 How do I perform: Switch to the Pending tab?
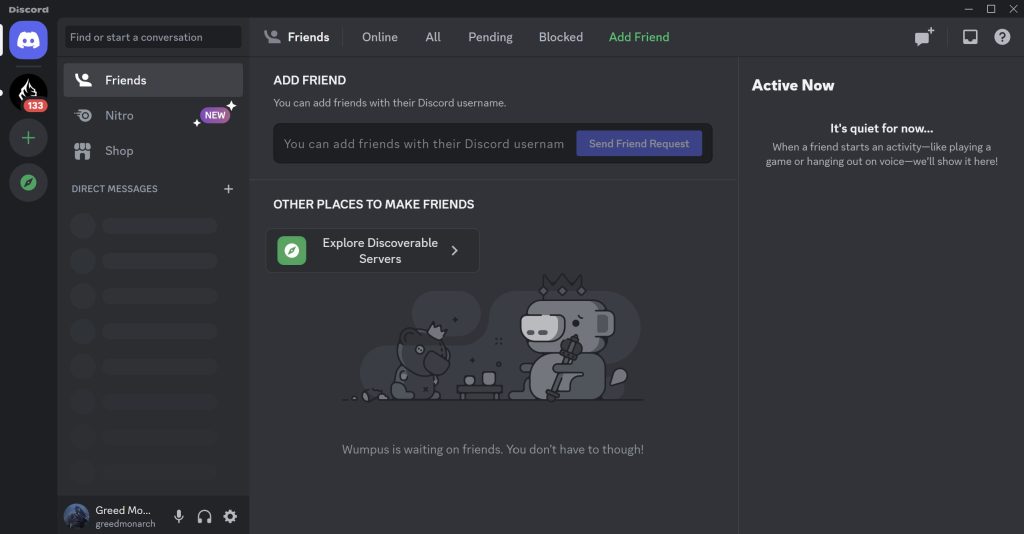[490, 37]
